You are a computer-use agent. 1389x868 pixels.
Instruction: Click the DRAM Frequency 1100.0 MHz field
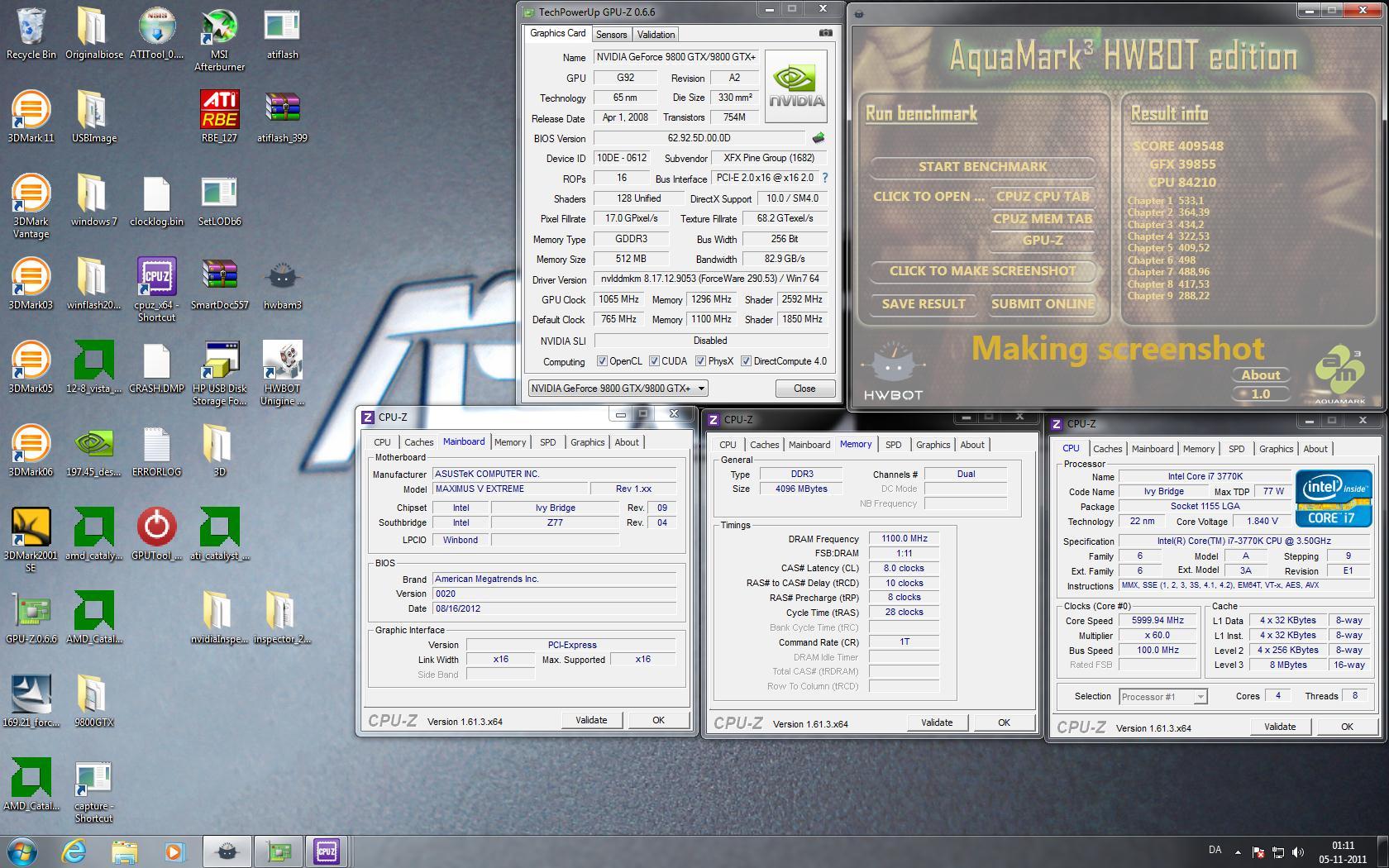tap(904, 538)
